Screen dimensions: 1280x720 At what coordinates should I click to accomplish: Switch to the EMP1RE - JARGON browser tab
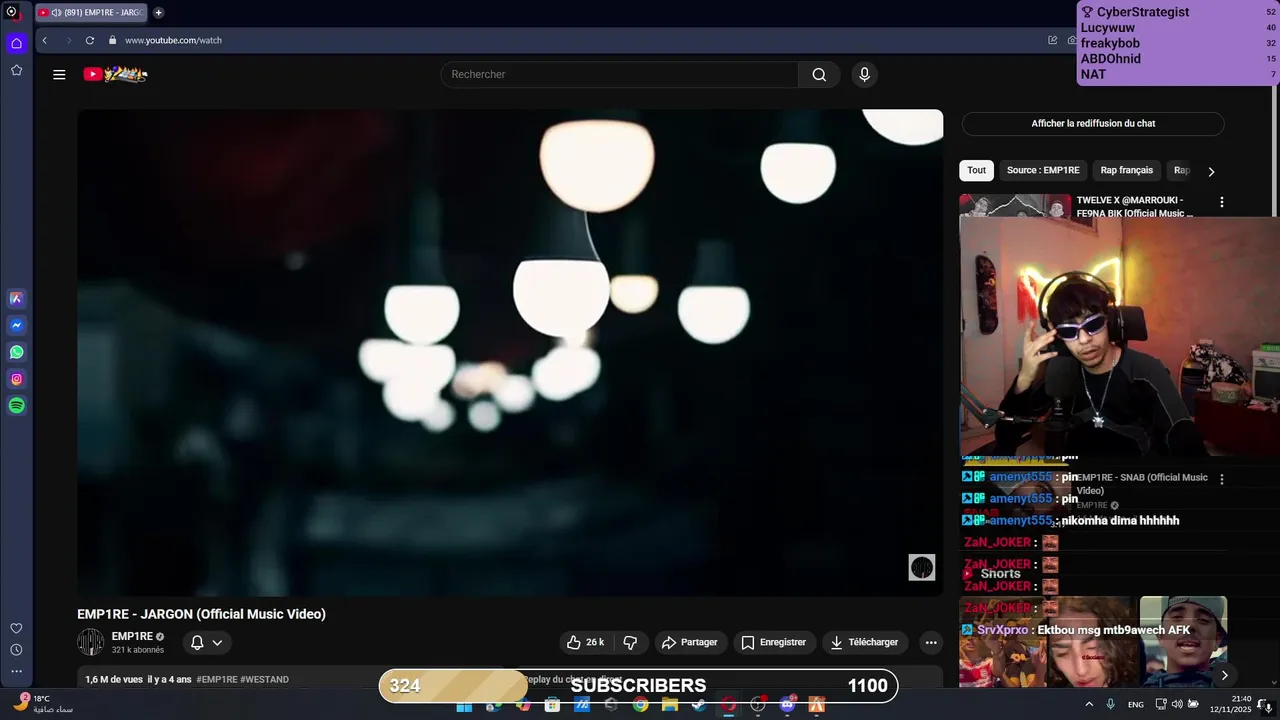[90, 12]
